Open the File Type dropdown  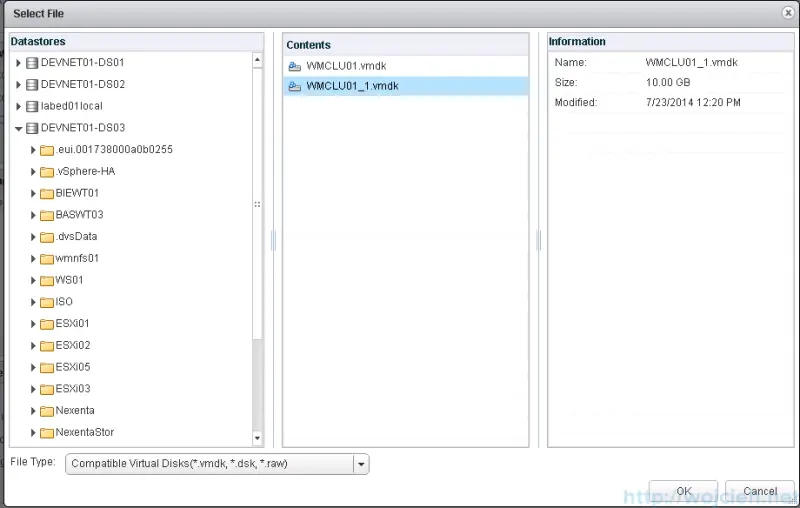[361, 464]
